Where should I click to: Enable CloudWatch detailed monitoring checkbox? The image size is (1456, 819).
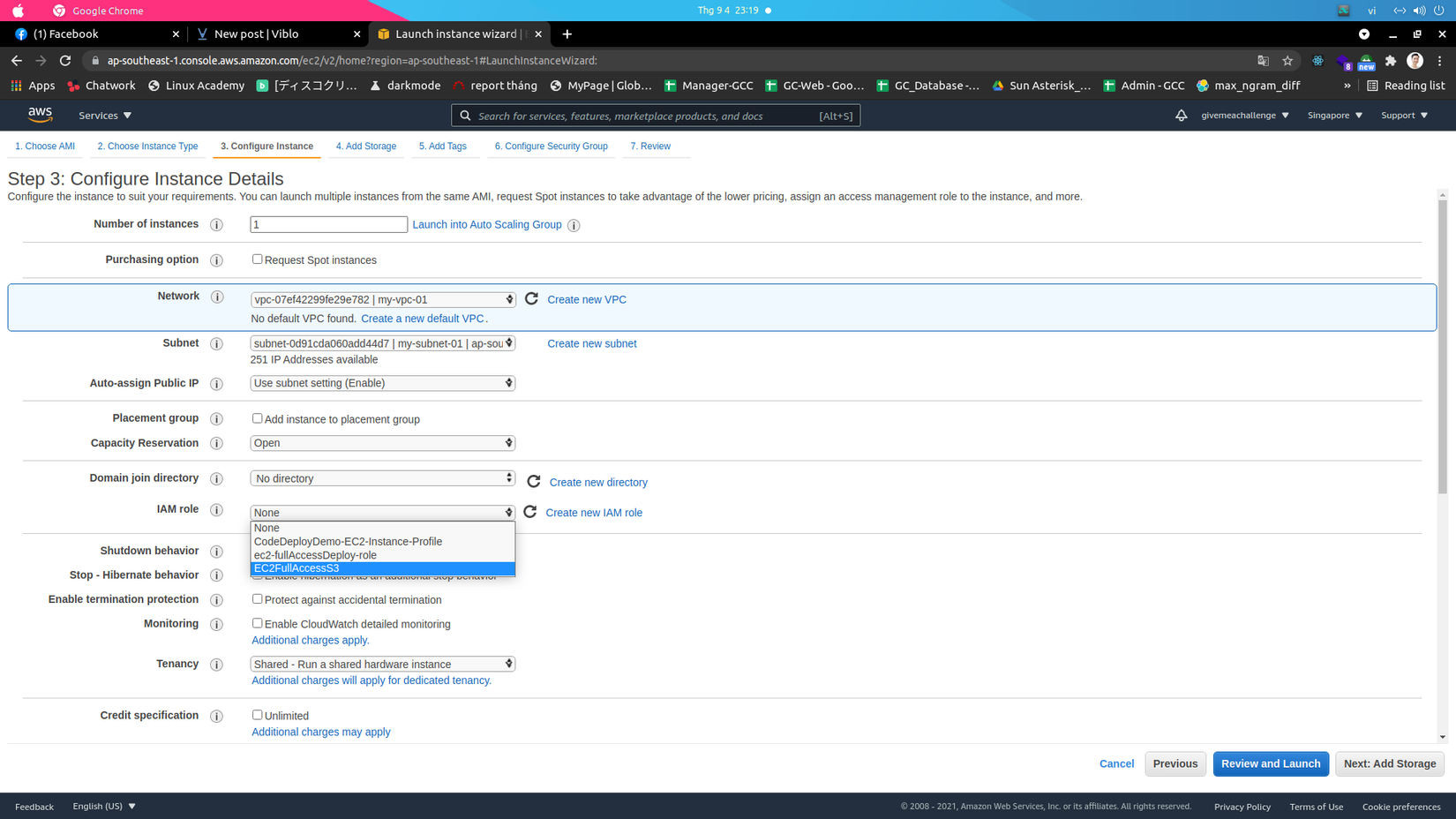[x=257, y=623]
